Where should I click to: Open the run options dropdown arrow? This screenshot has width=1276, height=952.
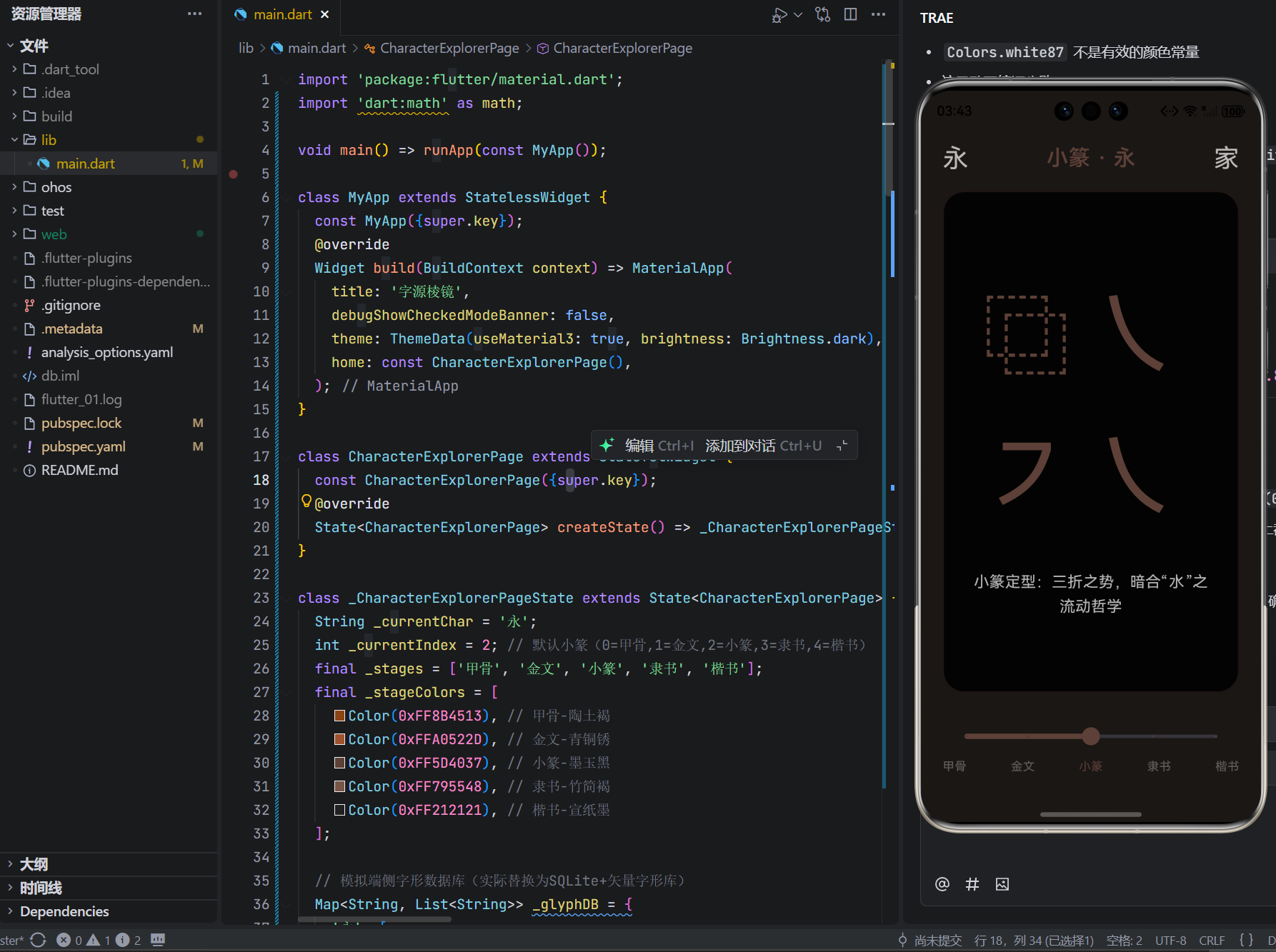(798, 15)
